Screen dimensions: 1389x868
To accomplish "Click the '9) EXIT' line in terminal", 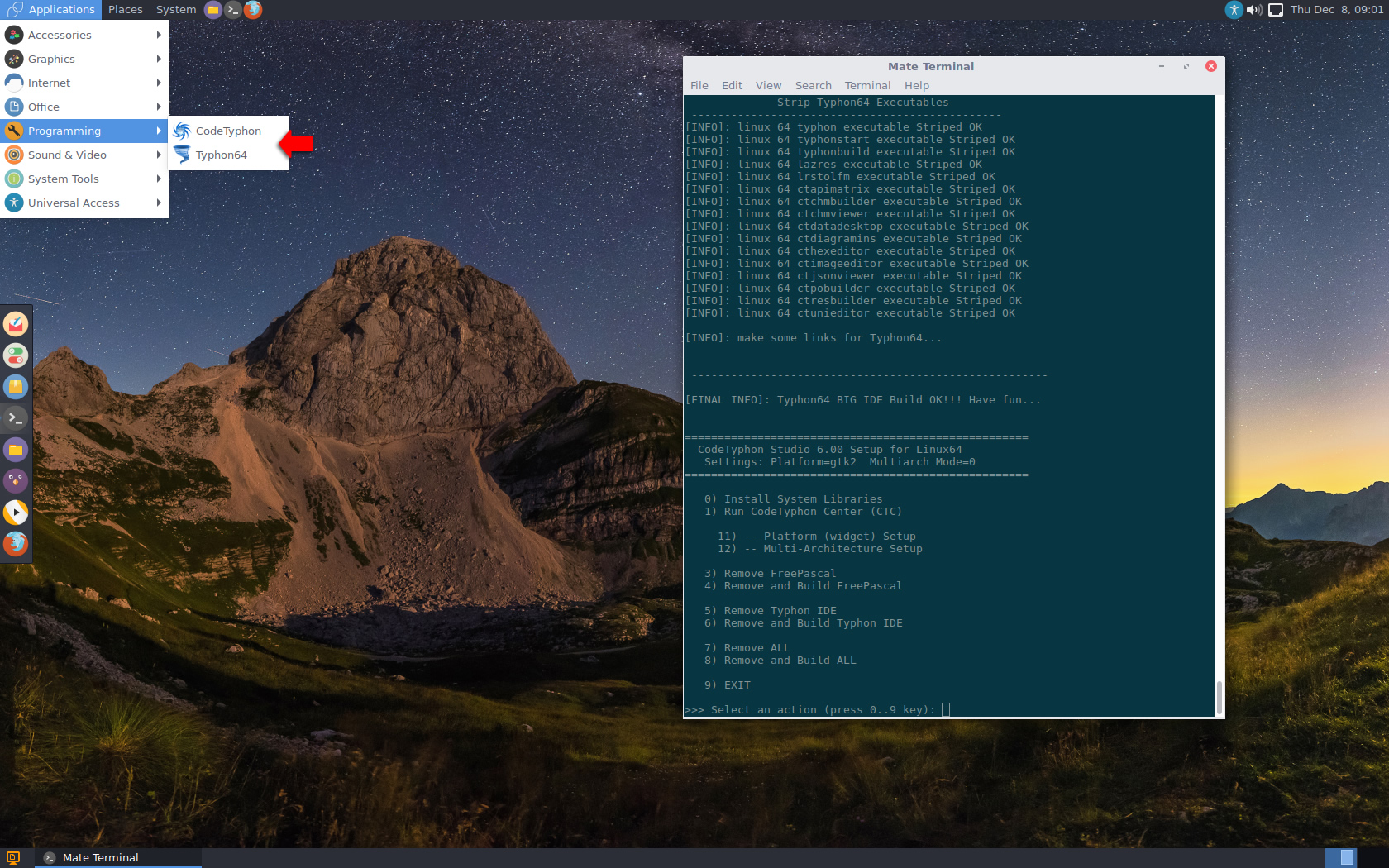I will pos(728,684).
